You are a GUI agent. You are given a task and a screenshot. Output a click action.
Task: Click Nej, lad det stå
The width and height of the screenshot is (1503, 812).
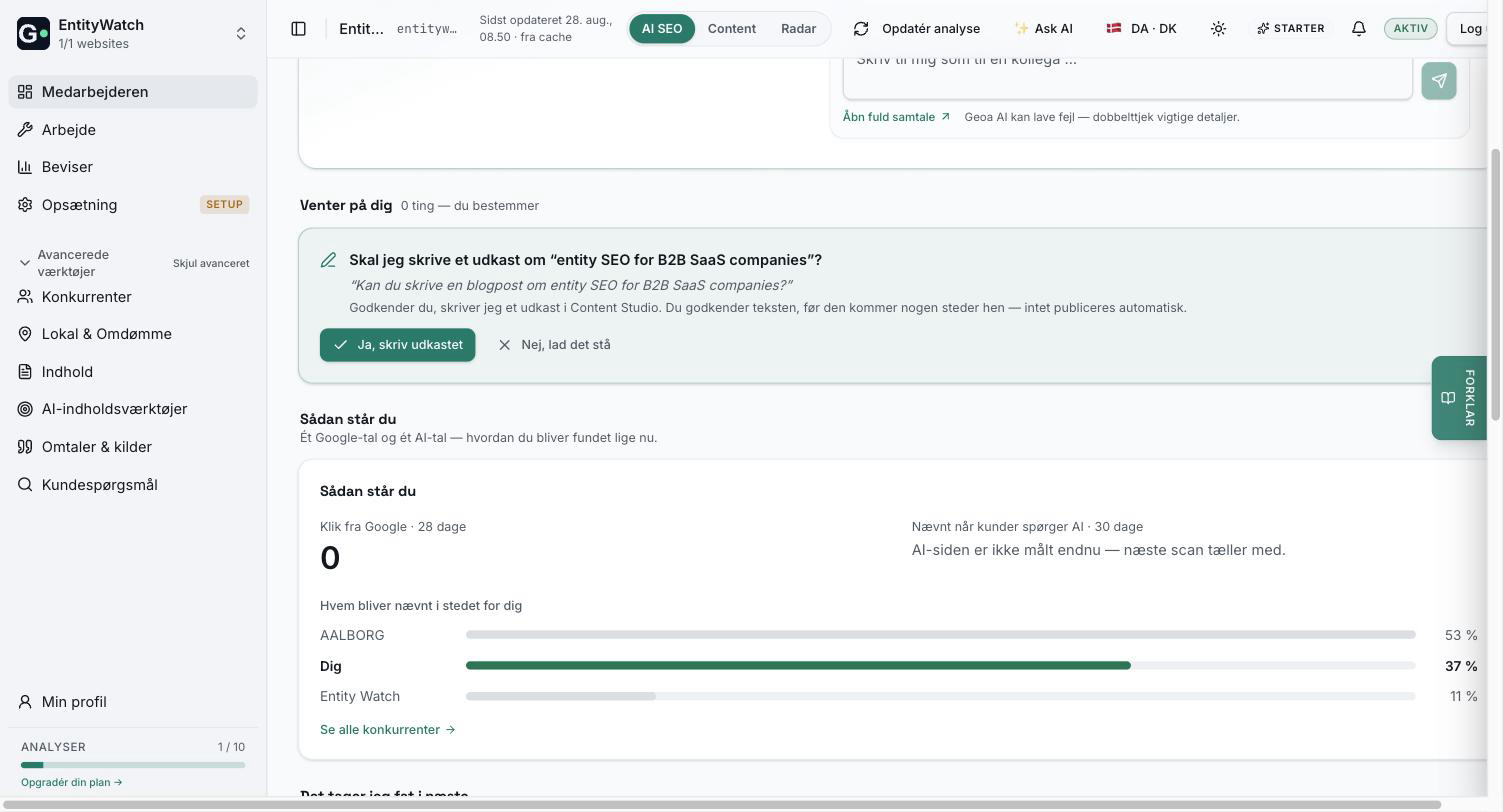554,345
